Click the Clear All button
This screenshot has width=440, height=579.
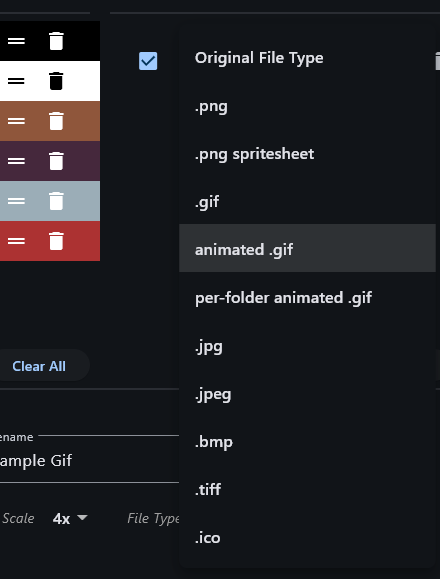[x=39, y=366]
